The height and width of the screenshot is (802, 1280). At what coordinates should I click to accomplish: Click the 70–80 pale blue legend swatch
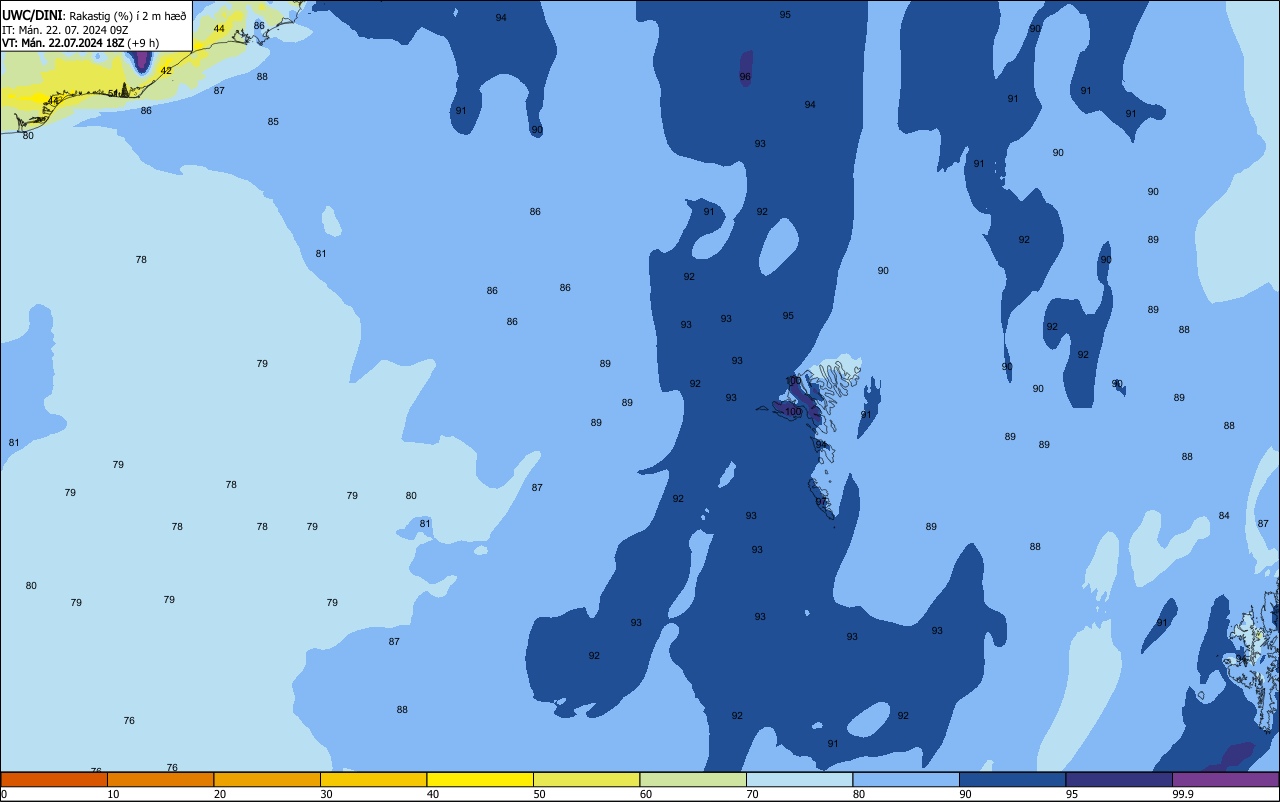coord(799,779)
